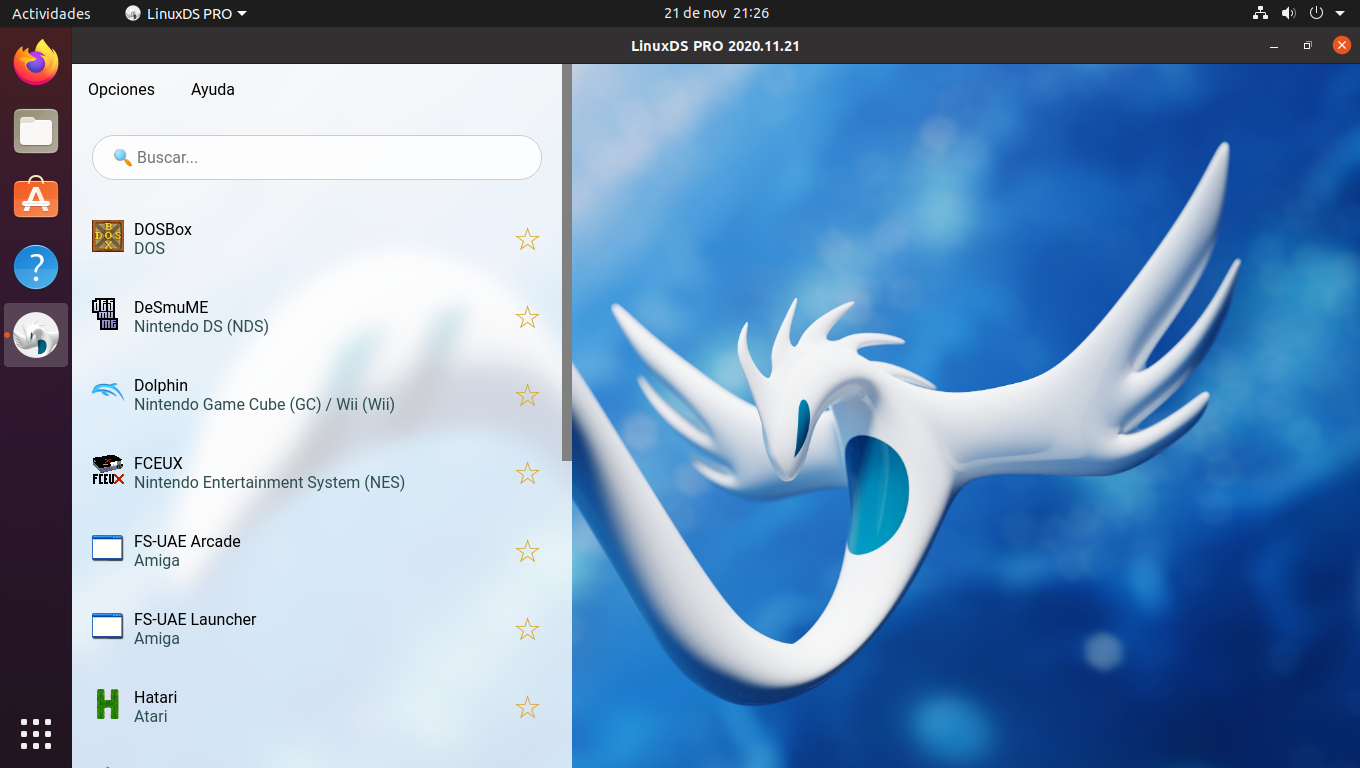The height and width of the screenshot is (768, 1360).
Task: Click the DOS subtitle under DOSBox
Action: coord(149,248)
